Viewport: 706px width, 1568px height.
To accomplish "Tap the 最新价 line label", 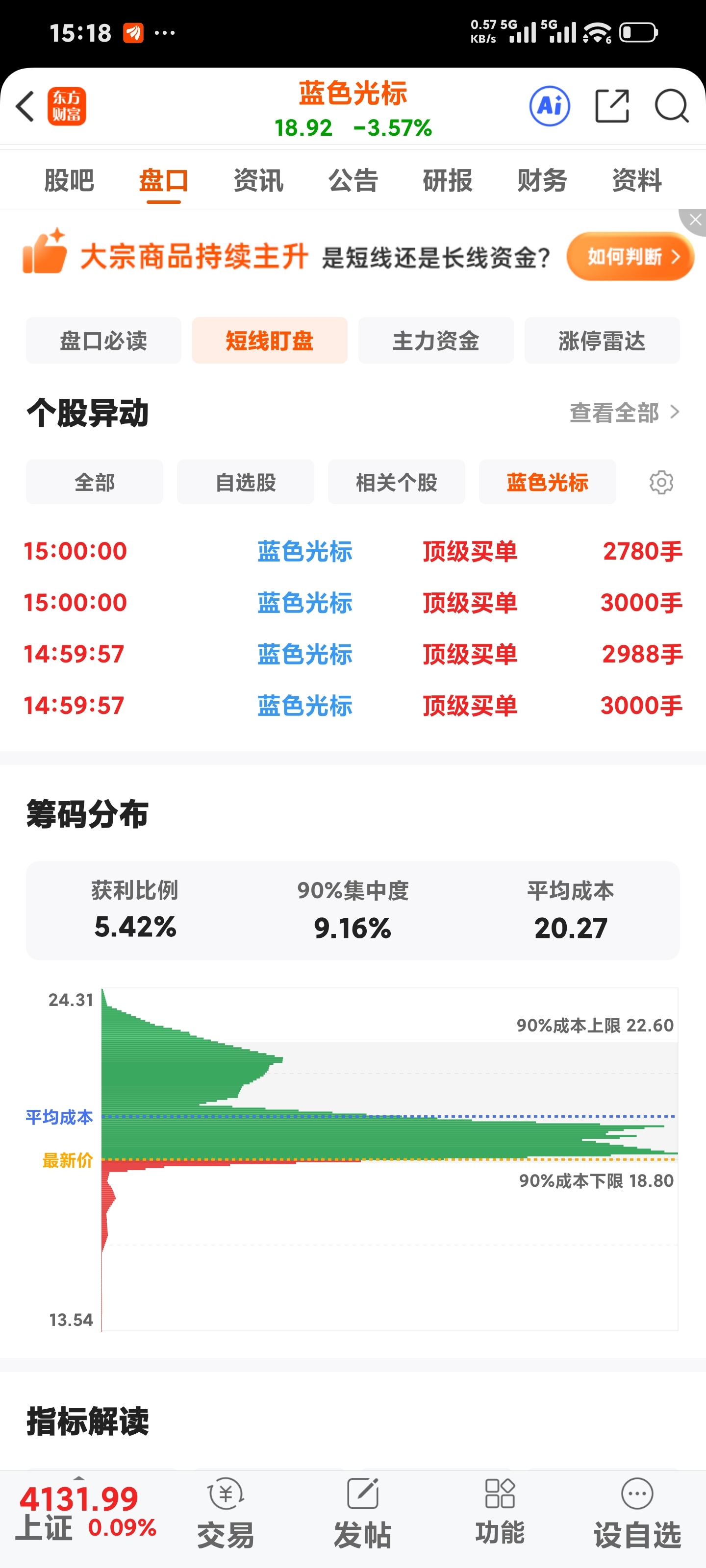I will pos(68,1160).
